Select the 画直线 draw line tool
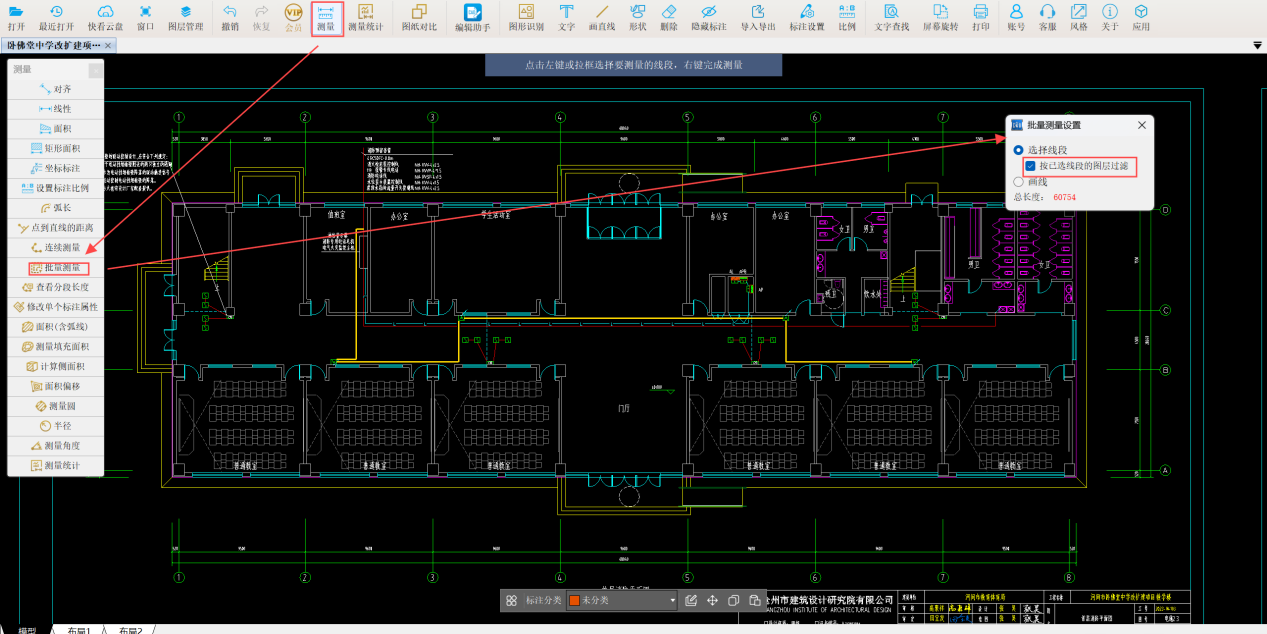Viewport: 1267px width, 634px height. pyautogui.click(x=602, y=17)
